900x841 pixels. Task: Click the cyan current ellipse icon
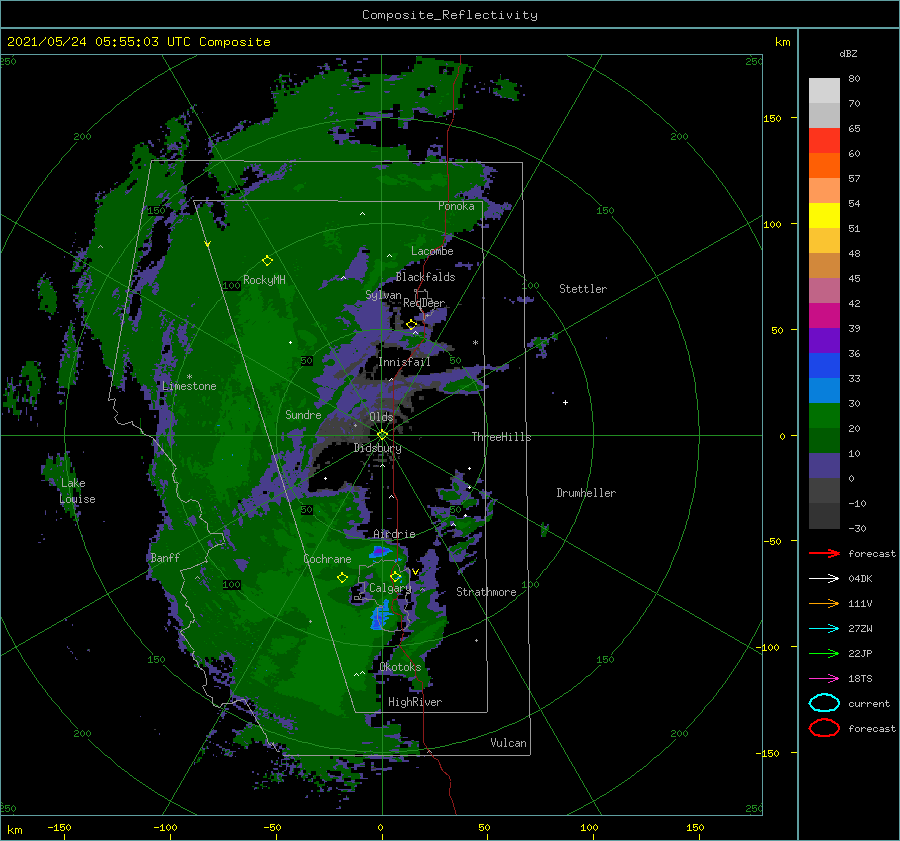[824, 703]
